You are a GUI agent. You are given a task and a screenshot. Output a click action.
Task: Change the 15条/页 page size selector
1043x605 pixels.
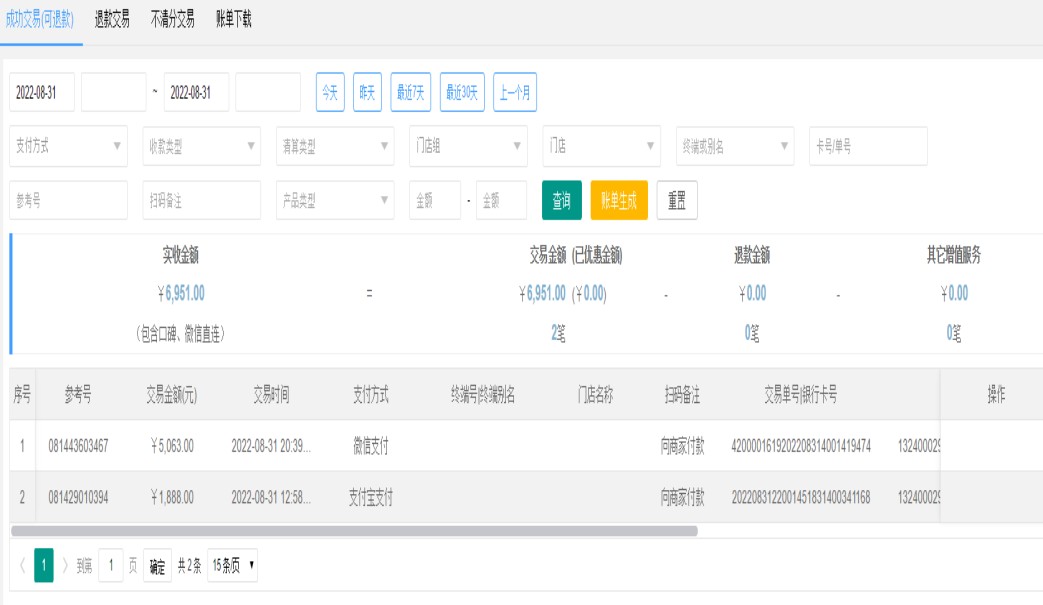pyautogui.click(x=233, y=566)
